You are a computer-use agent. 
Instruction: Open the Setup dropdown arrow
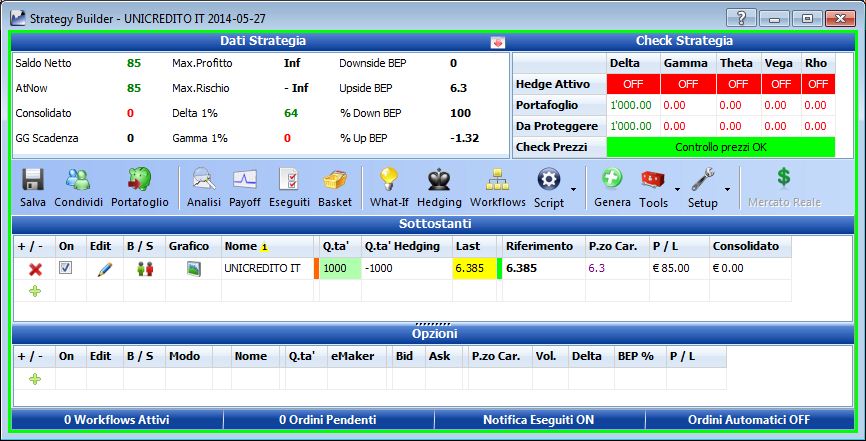(727, 190)
